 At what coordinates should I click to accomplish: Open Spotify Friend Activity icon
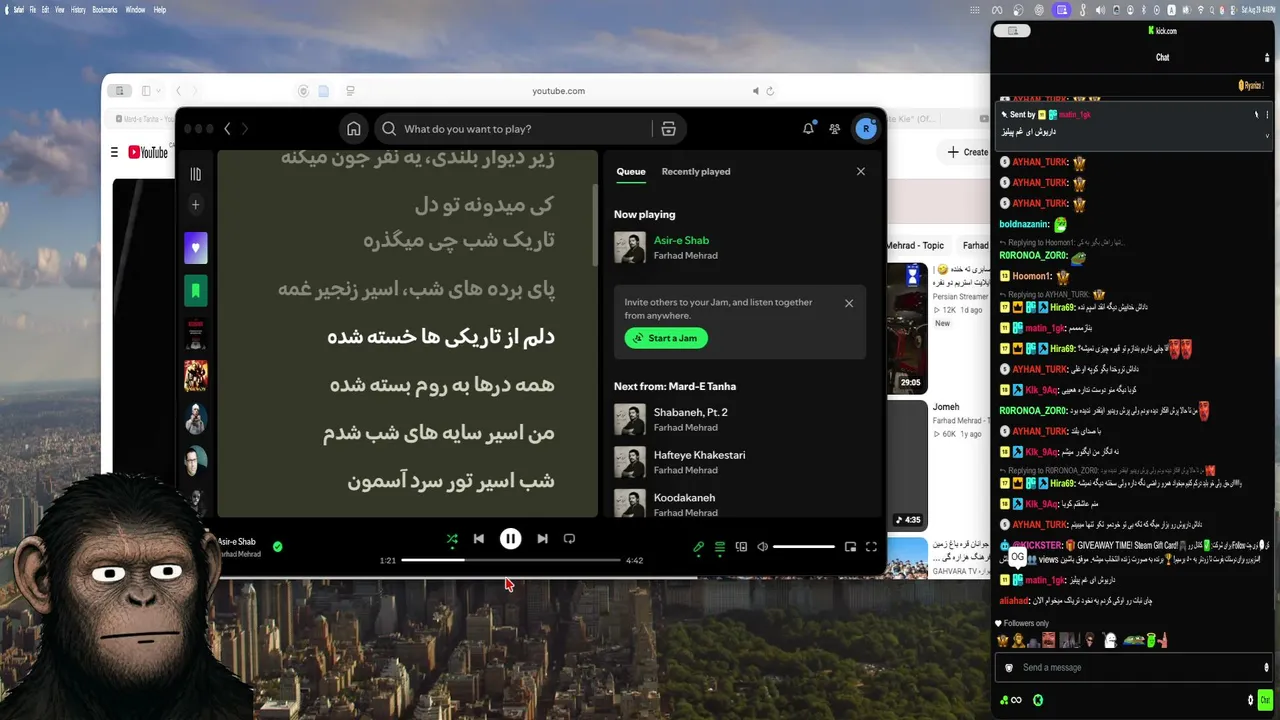[835, 129]
